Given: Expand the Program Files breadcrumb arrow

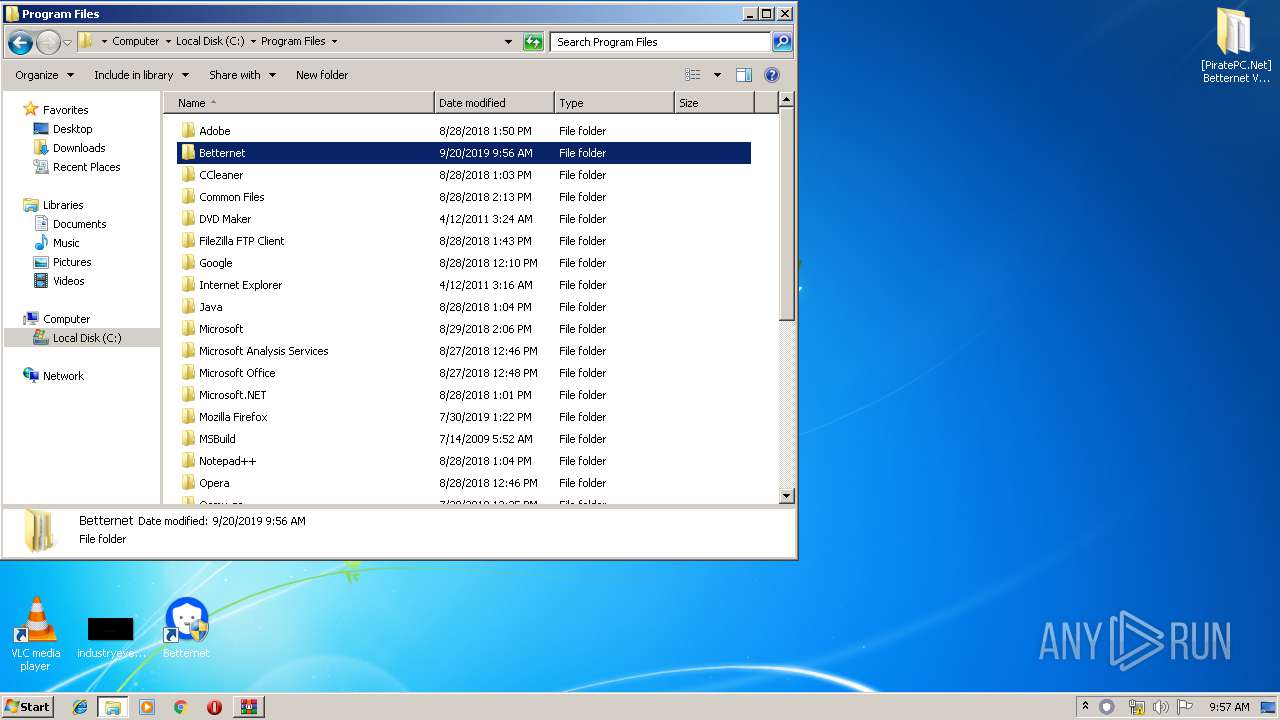Looking at the screenshot, I should 334,42.
